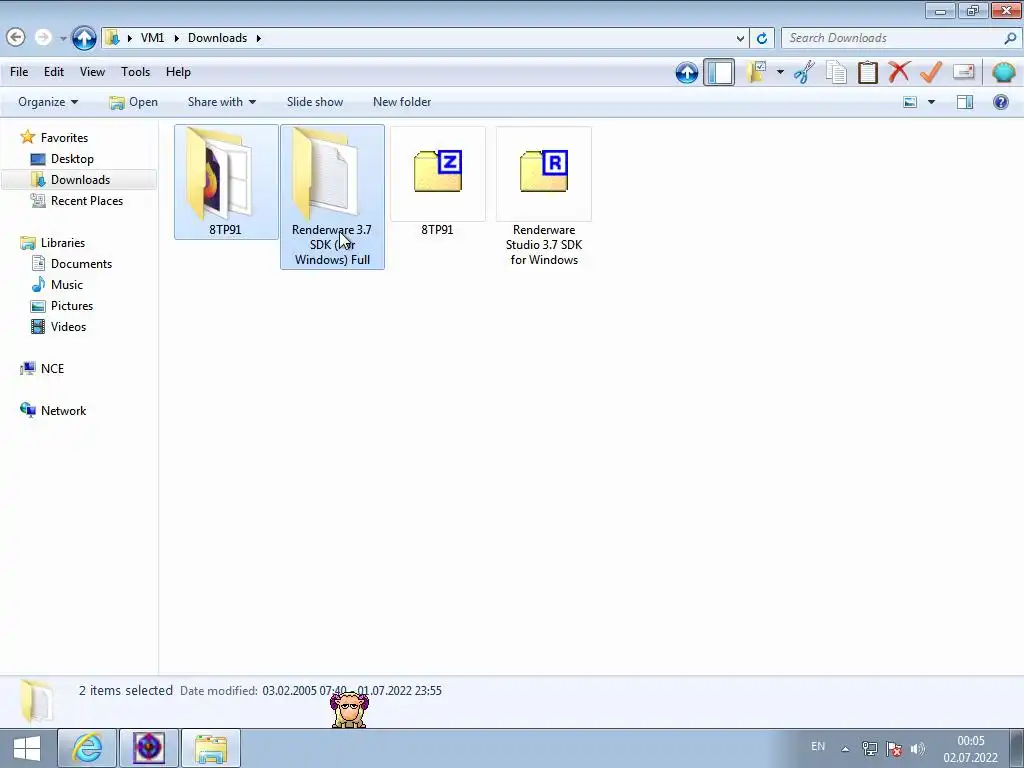This screenshot has width=1024, height=768.
Task: Select Music library in the navigation pane
Action: point(57,285)
